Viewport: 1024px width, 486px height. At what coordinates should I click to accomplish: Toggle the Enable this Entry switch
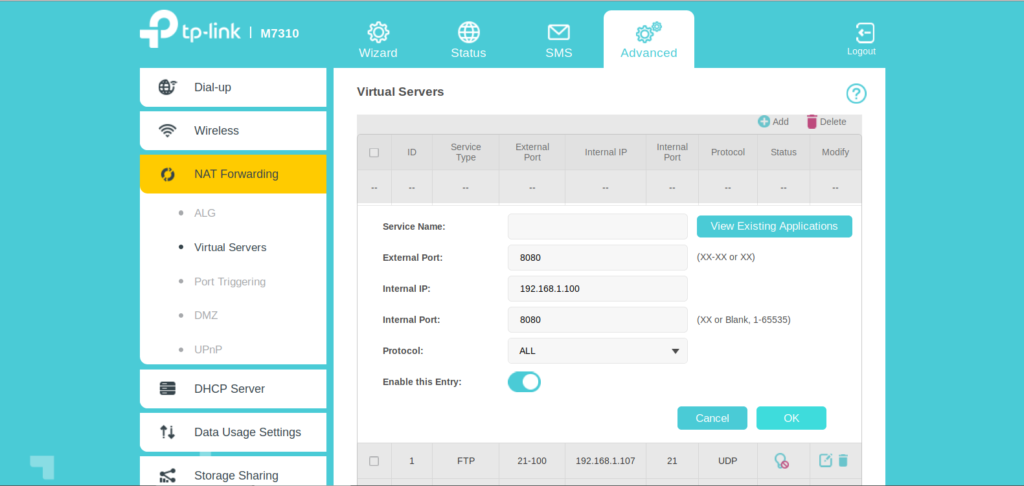coord(524,381)
